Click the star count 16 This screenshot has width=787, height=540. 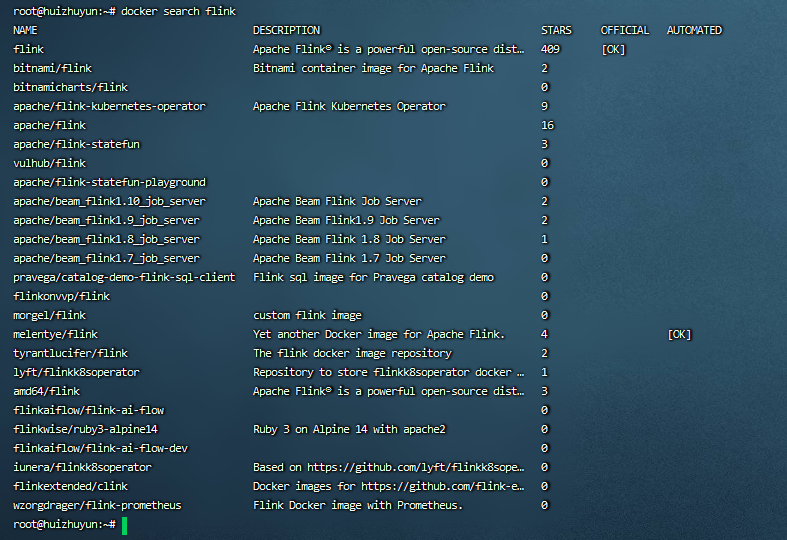point(547,125)
